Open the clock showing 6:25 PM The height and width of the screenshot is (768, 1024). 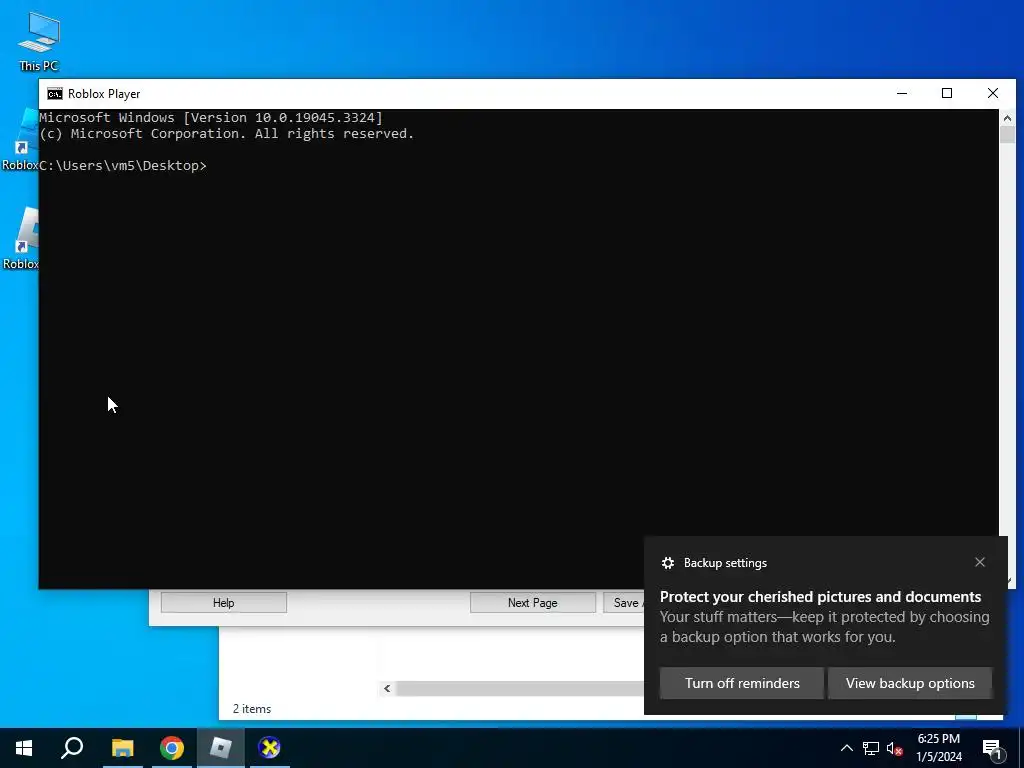pyautogui.click(x=938, y=748)
